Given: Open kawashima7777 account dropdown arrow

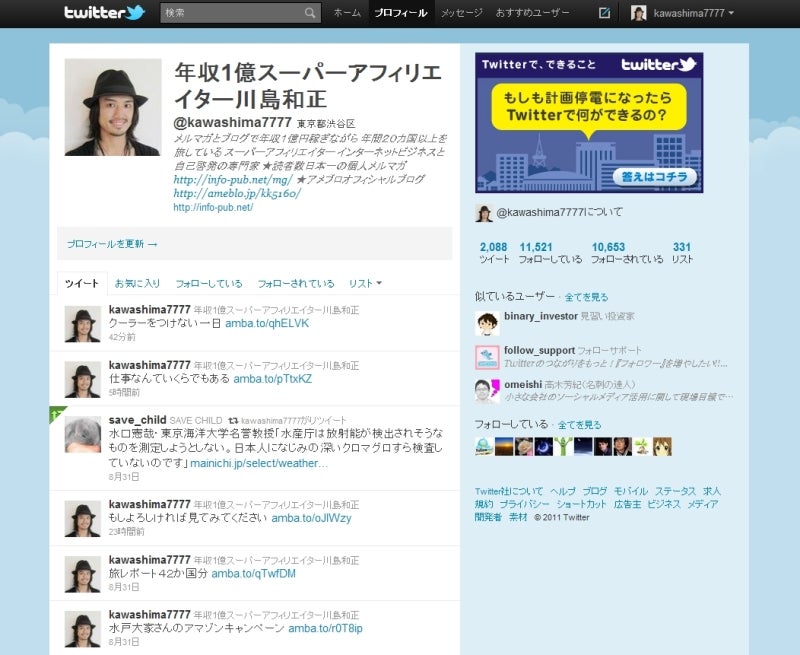Looking at the screenshot, I should click(x=732, y=13).
